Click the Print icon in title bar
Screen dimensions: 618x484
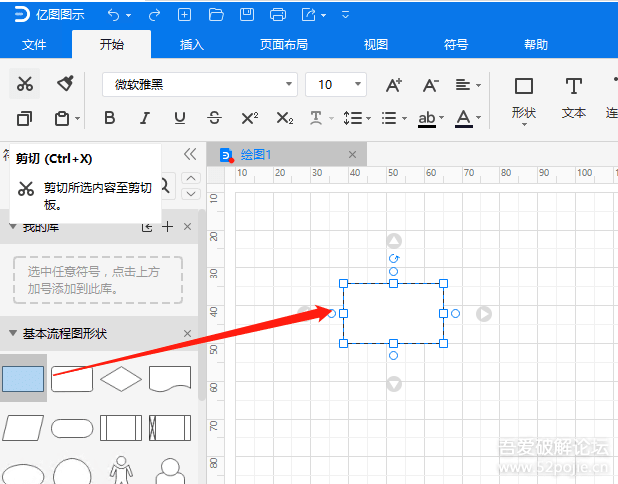coord(279,15)
